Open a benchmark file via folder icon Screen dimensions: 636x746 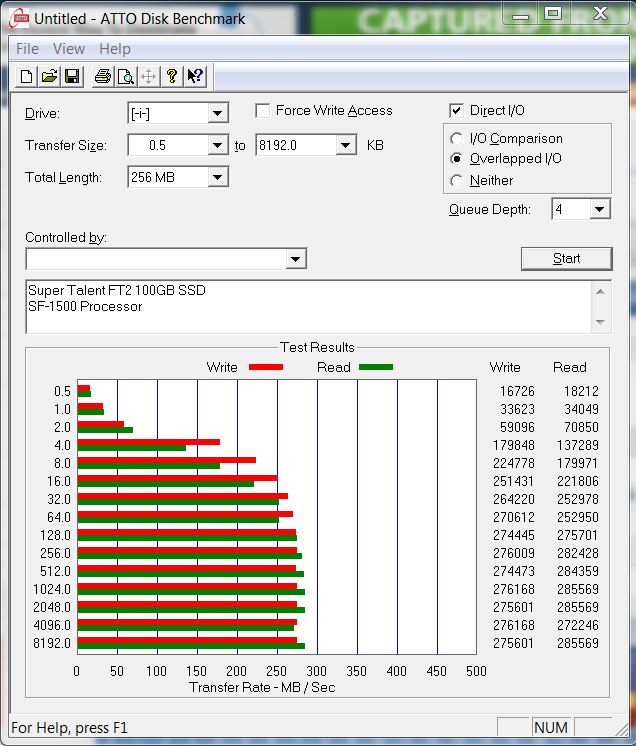click(49, 76)
